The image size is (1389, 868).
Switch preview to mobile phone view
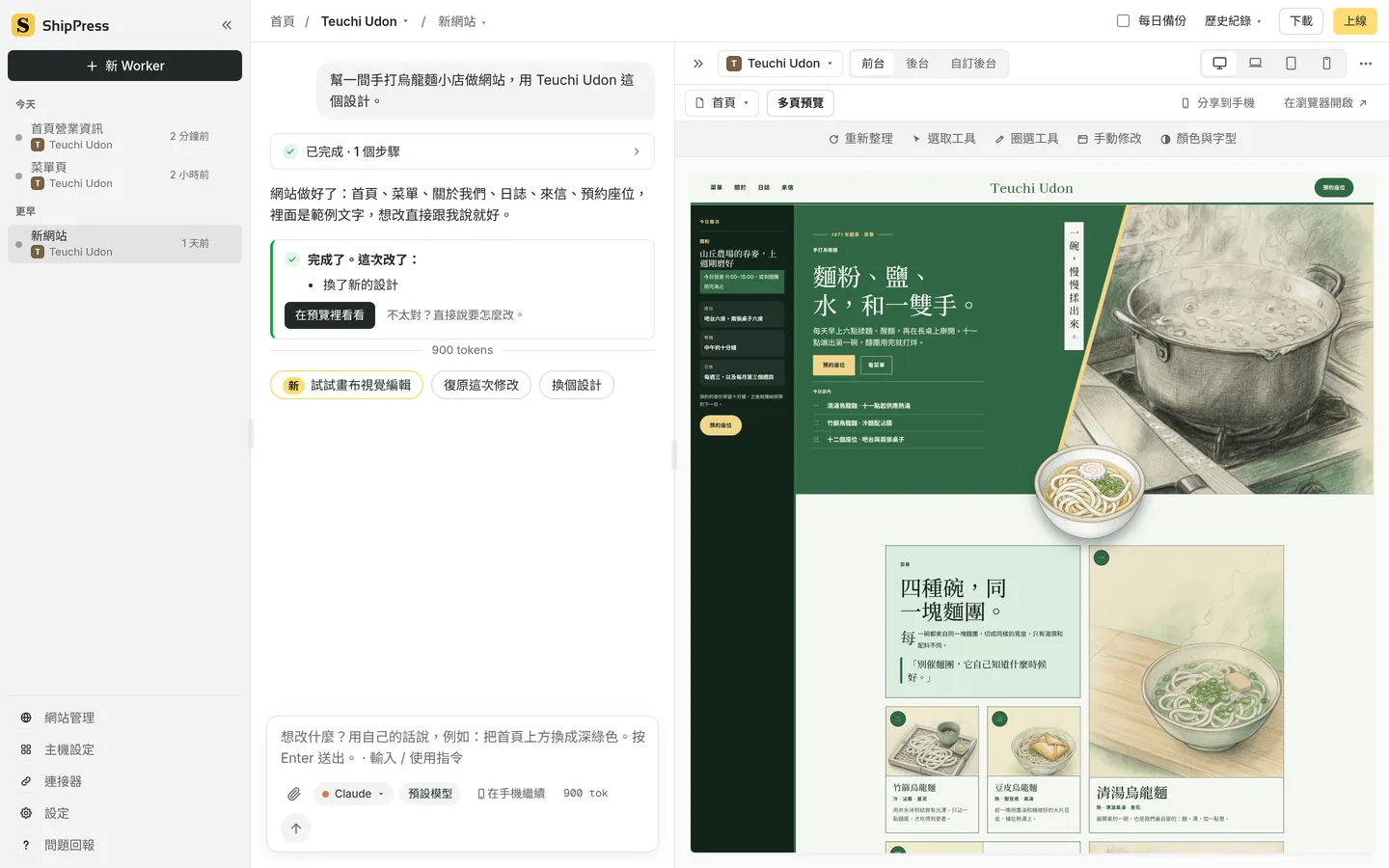[x=1326, y=64]
